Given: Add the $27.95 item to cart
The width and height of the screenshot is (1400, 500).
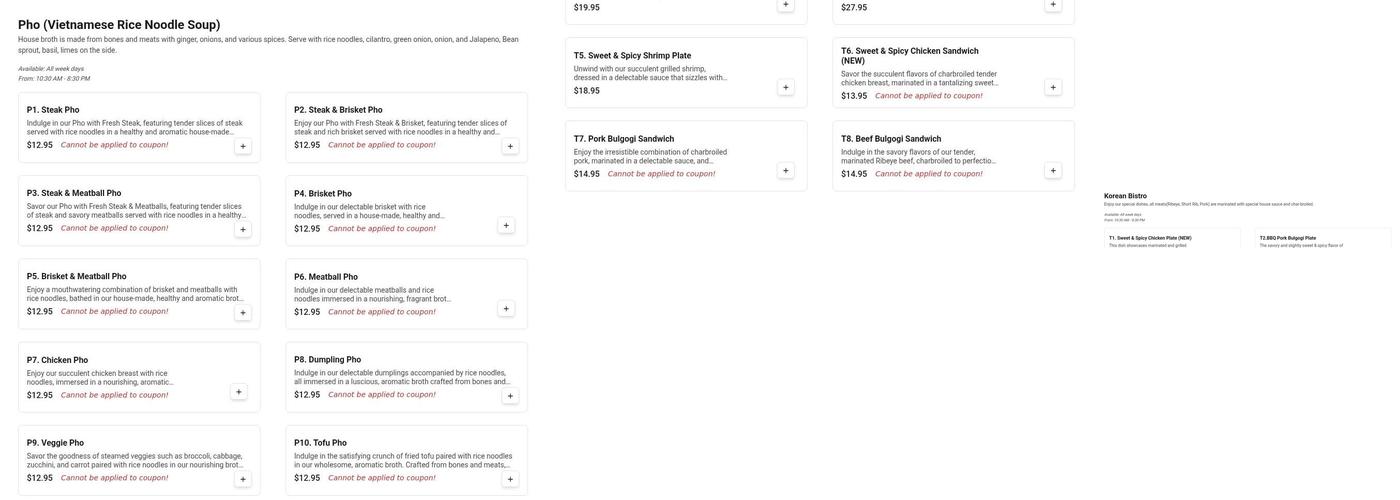Looking at the screenshot, I should tap(1053, 5).
